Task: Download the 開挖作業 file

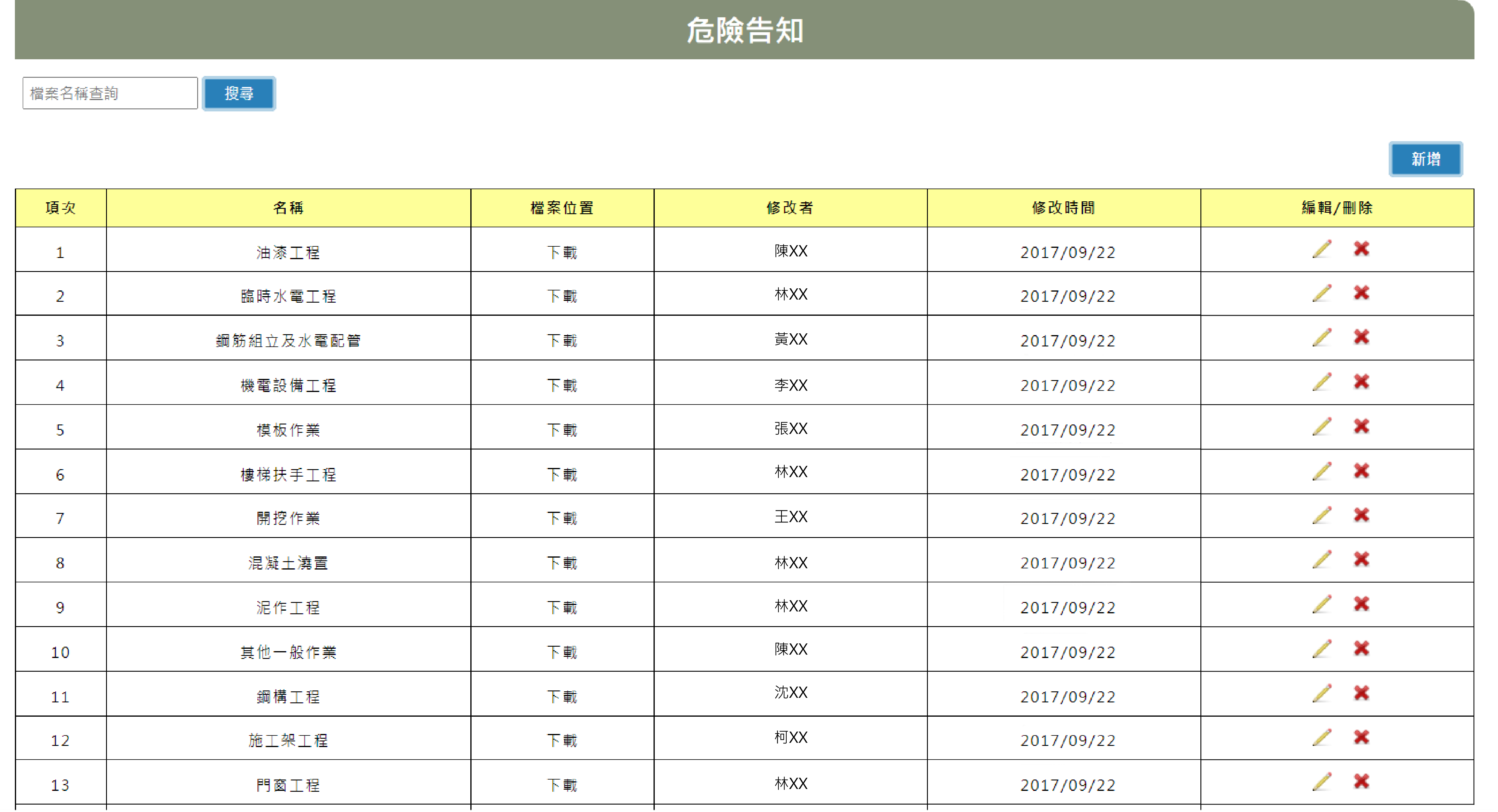Action: point(562,518)
